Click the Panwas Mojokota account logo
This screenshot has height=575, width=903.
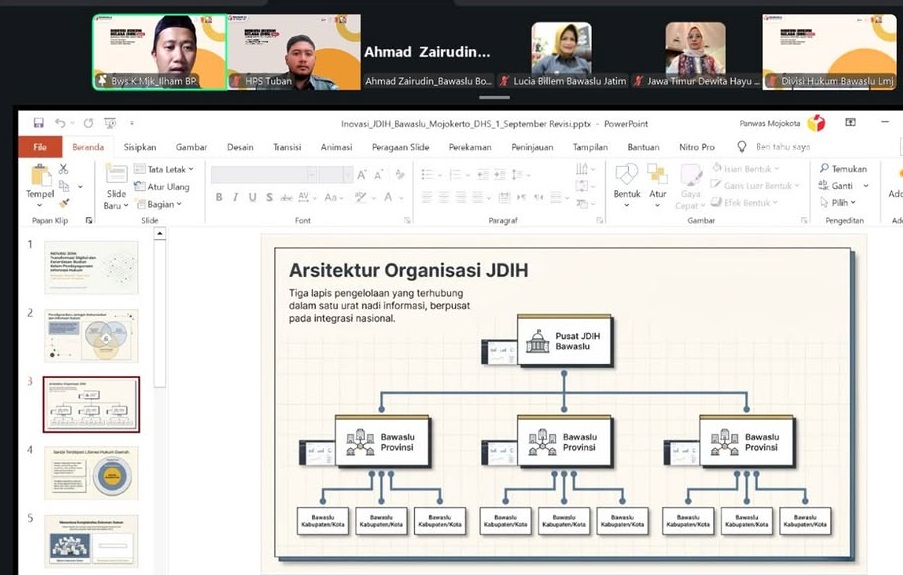tap(816, 123)
